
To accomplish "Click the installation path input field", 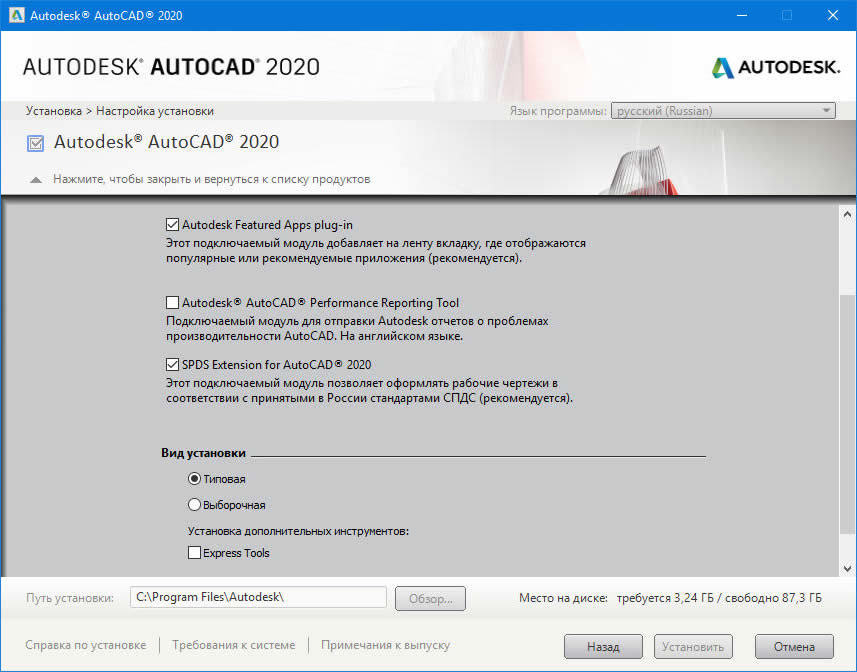I will [258, 598].
